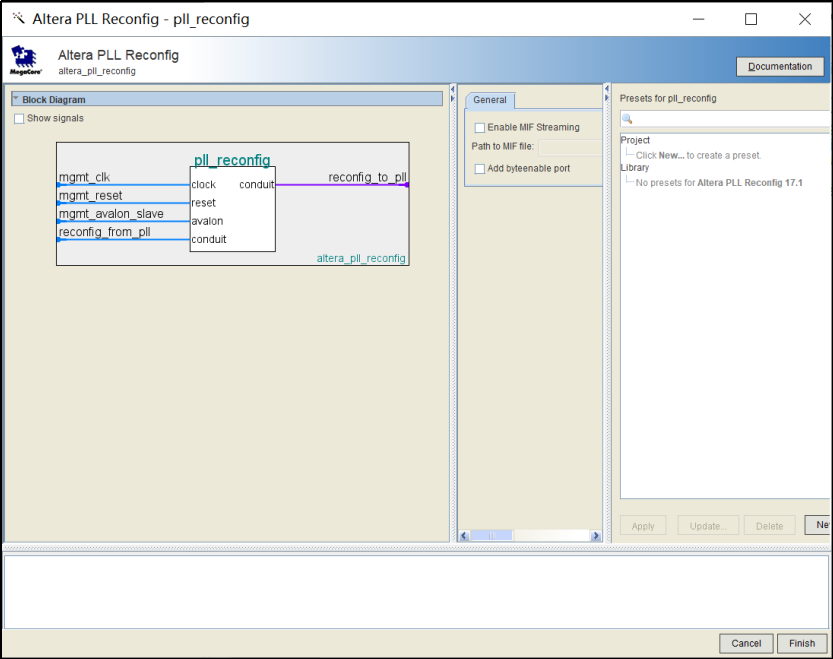Click the mgmt_avalon_slave port label

point(111,214)
